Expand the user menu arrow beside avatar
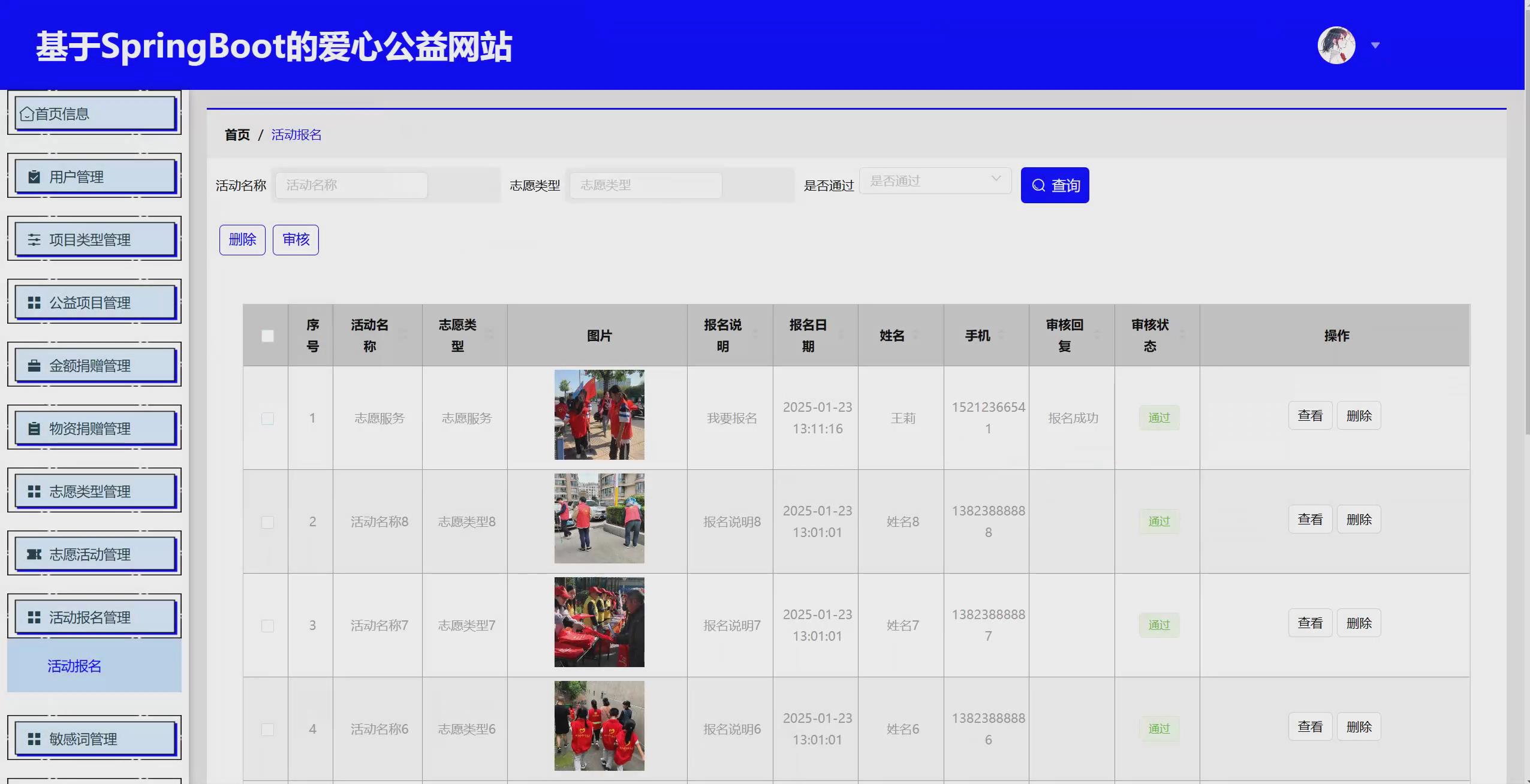This screenshot has height=784, width=1530. coord(1375,46)
